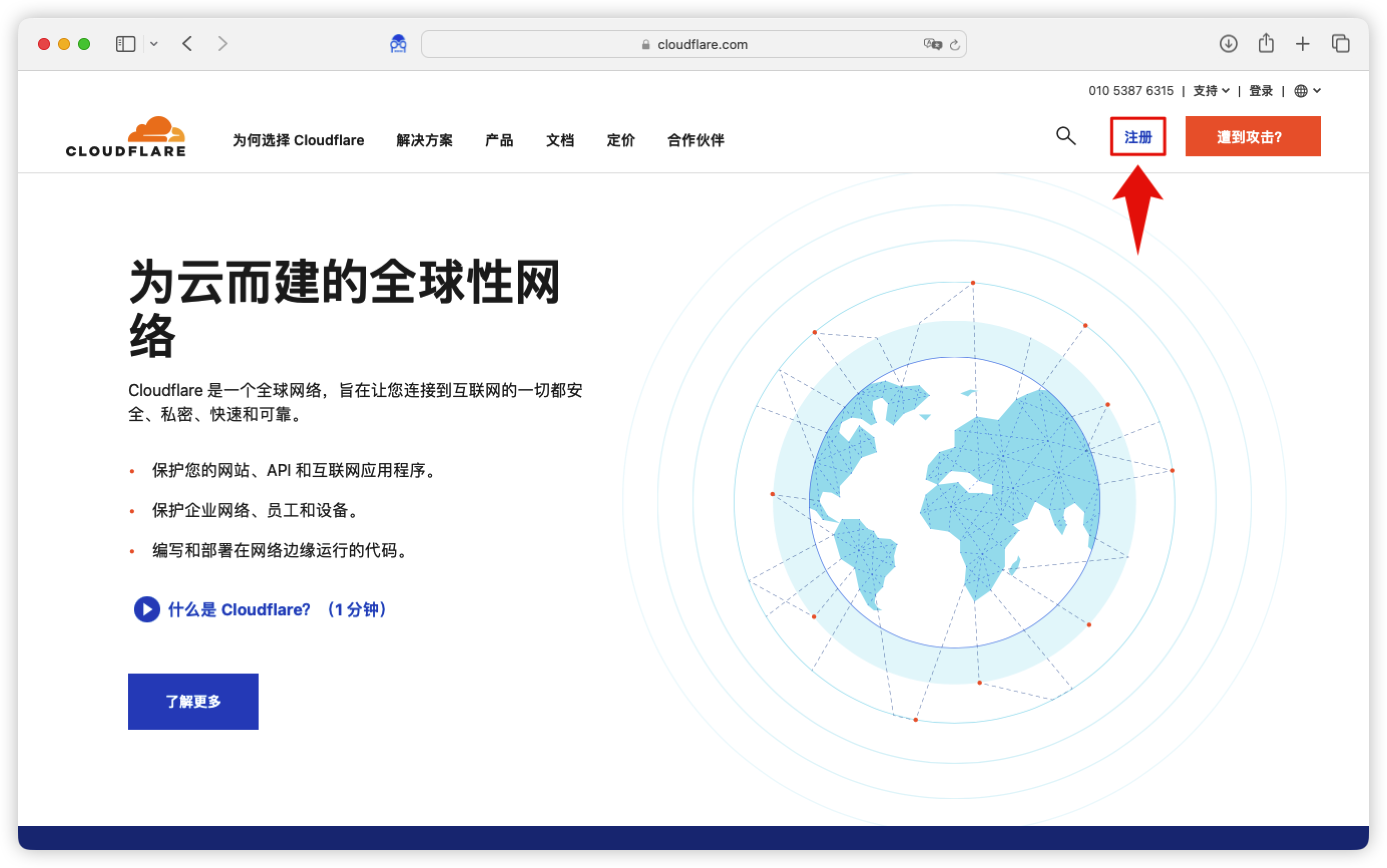Reload the page using the refresh icon

[955, 44]
